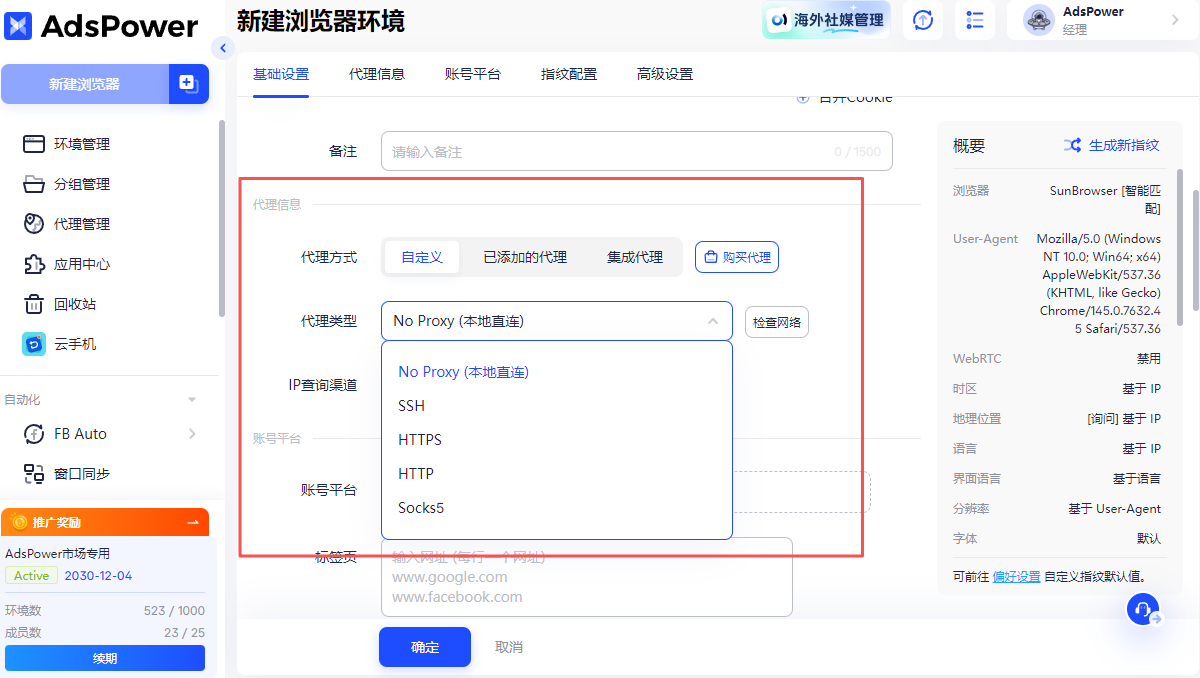Click the 检查网络 button

point(777,322)
